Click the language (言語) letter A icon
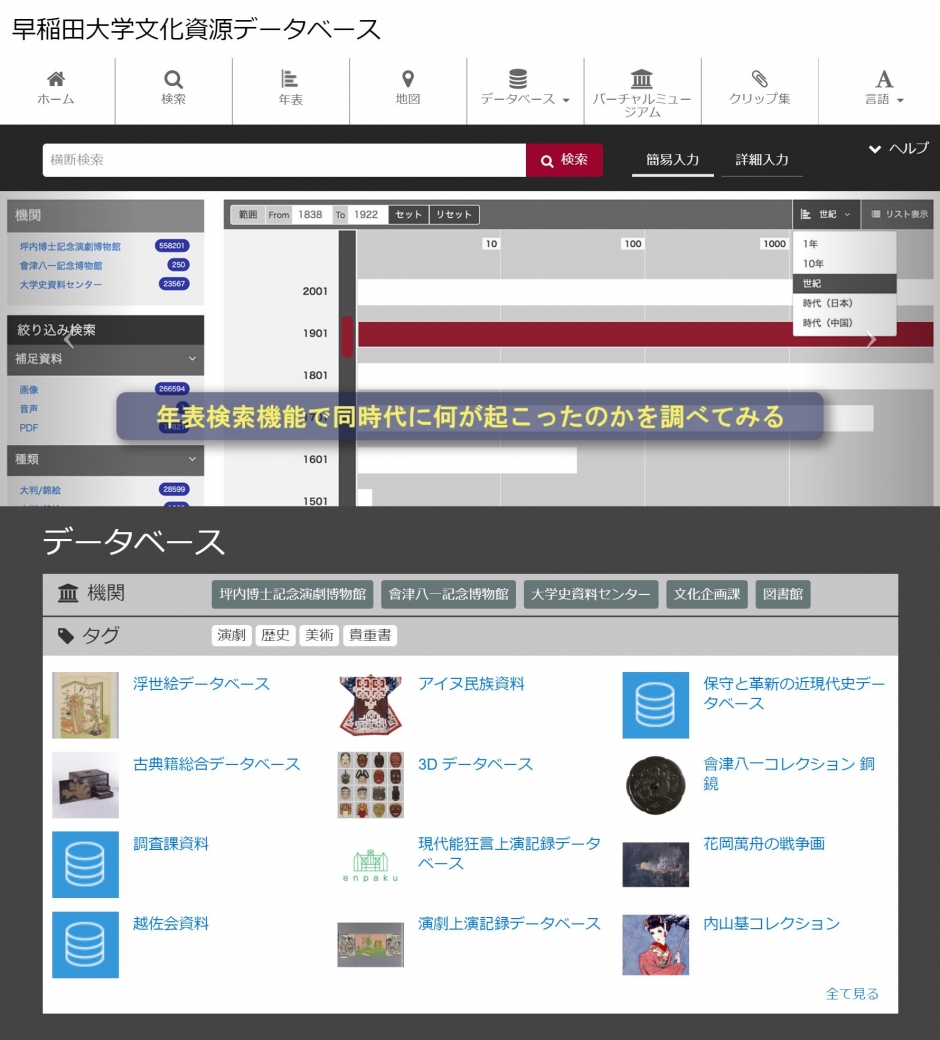The image size is (940, 1040). (x=884, y=80)
